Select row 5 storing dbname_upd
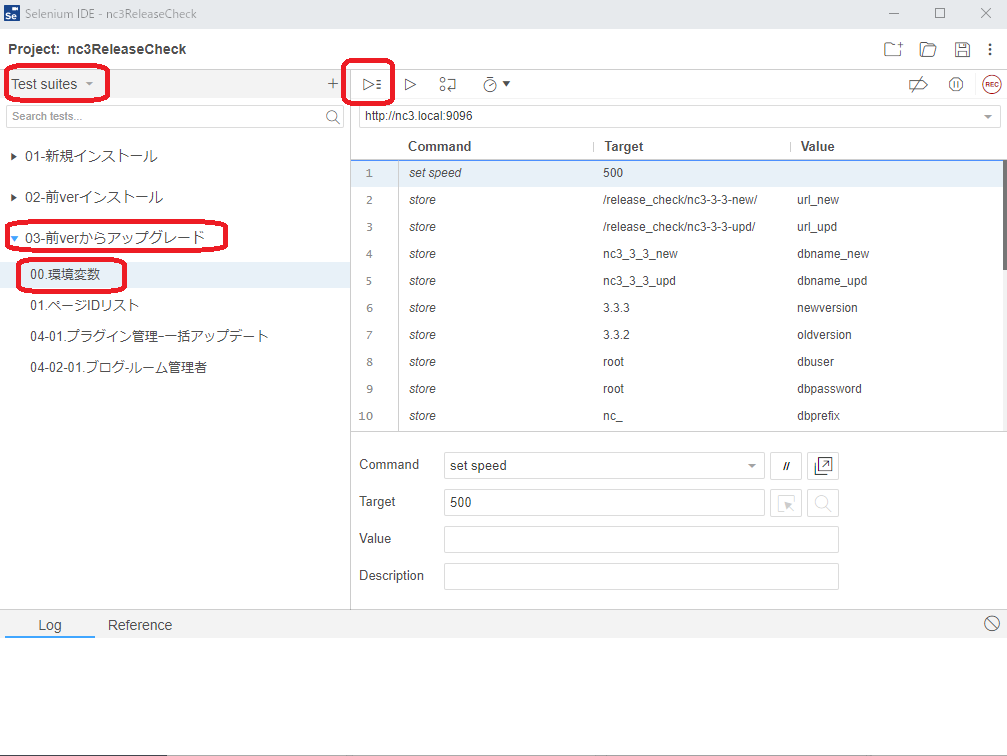 click(677, 281)
